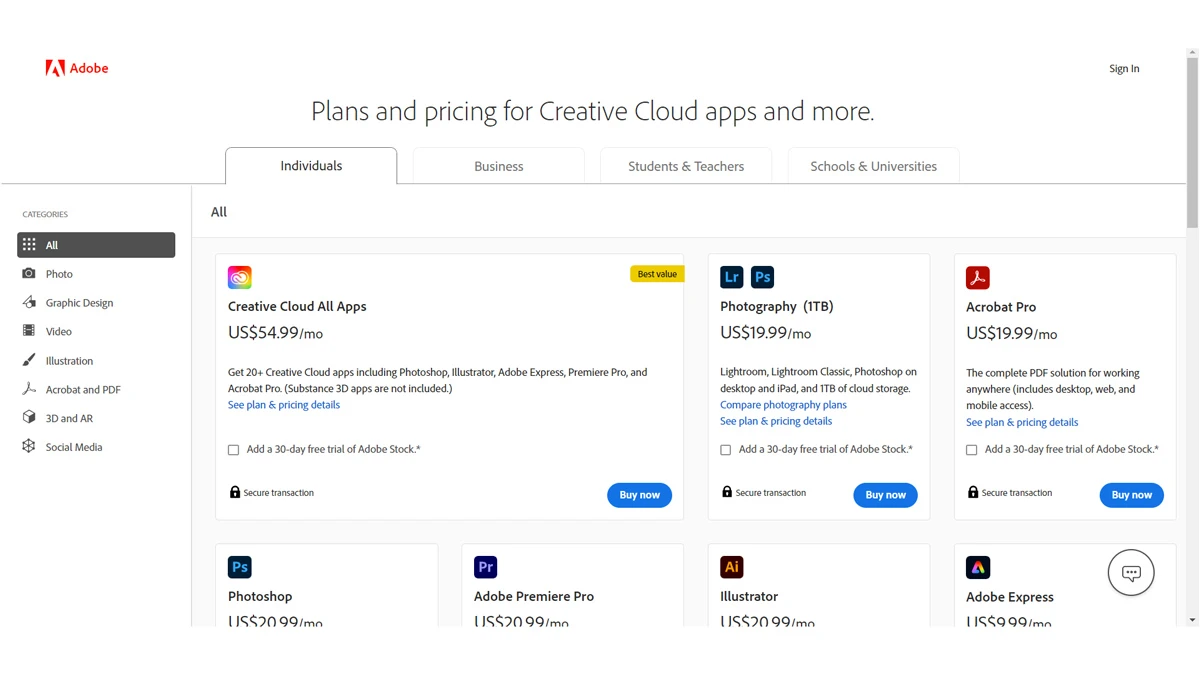Enable Adobe Stock trial for Creative Cloud All Apps
The image size is (1200, 675).
point(234,450)
